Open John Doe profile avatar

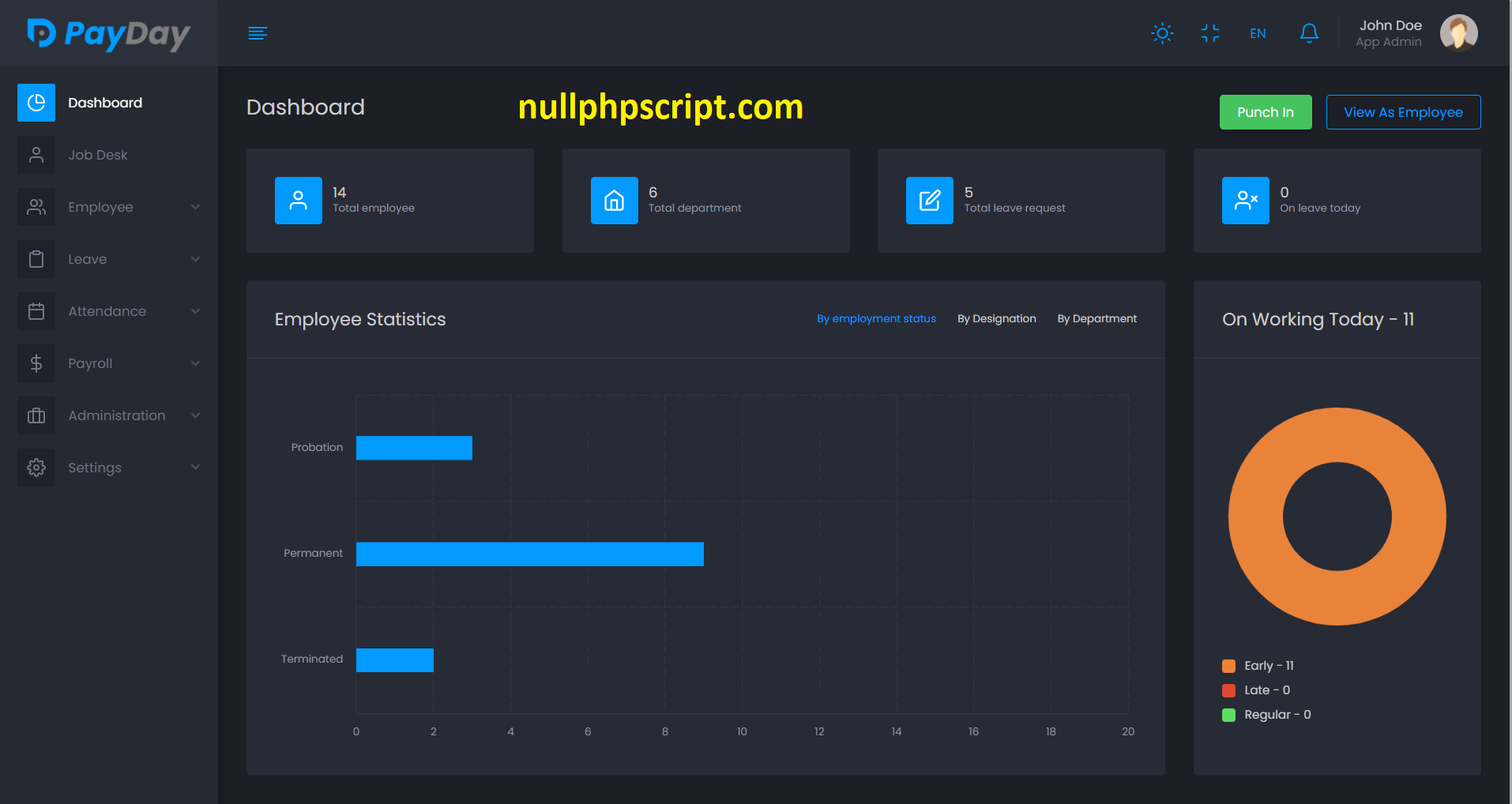[x=1458, y=33]
